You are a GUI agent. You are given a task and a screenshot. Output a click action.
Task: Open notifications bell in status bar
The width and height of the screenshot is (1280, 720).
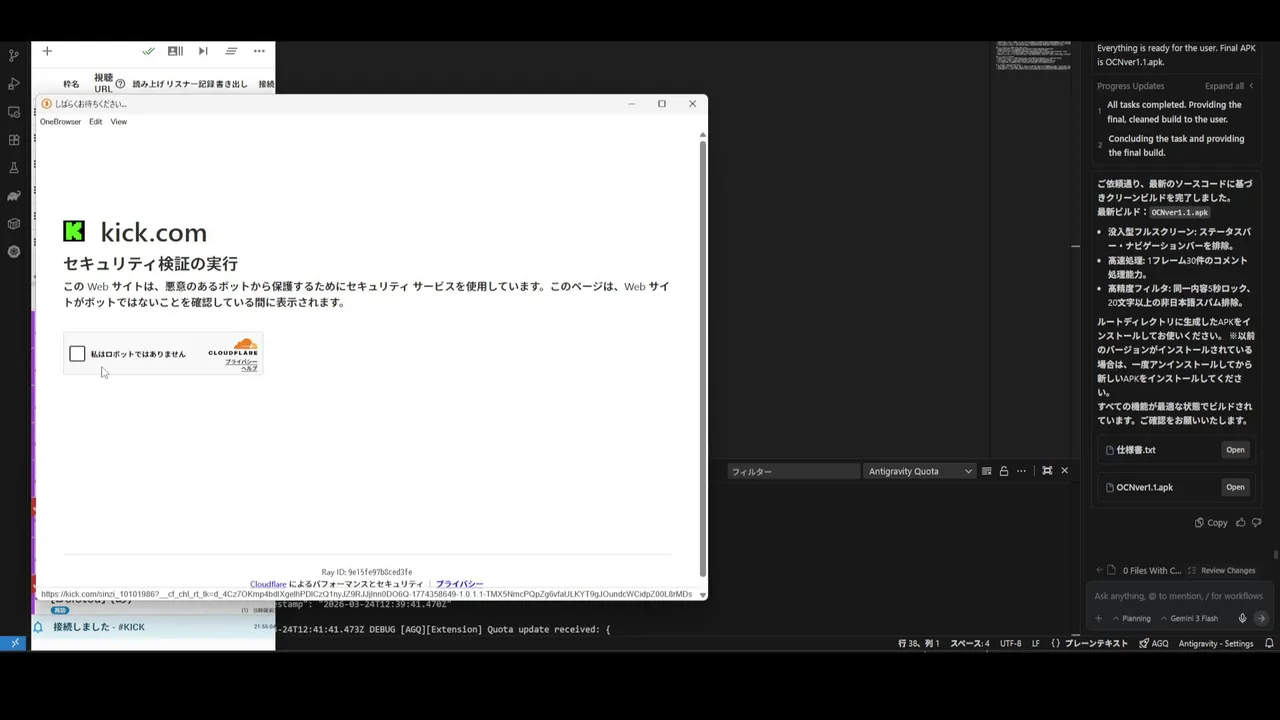click(x=1269, y=643)
